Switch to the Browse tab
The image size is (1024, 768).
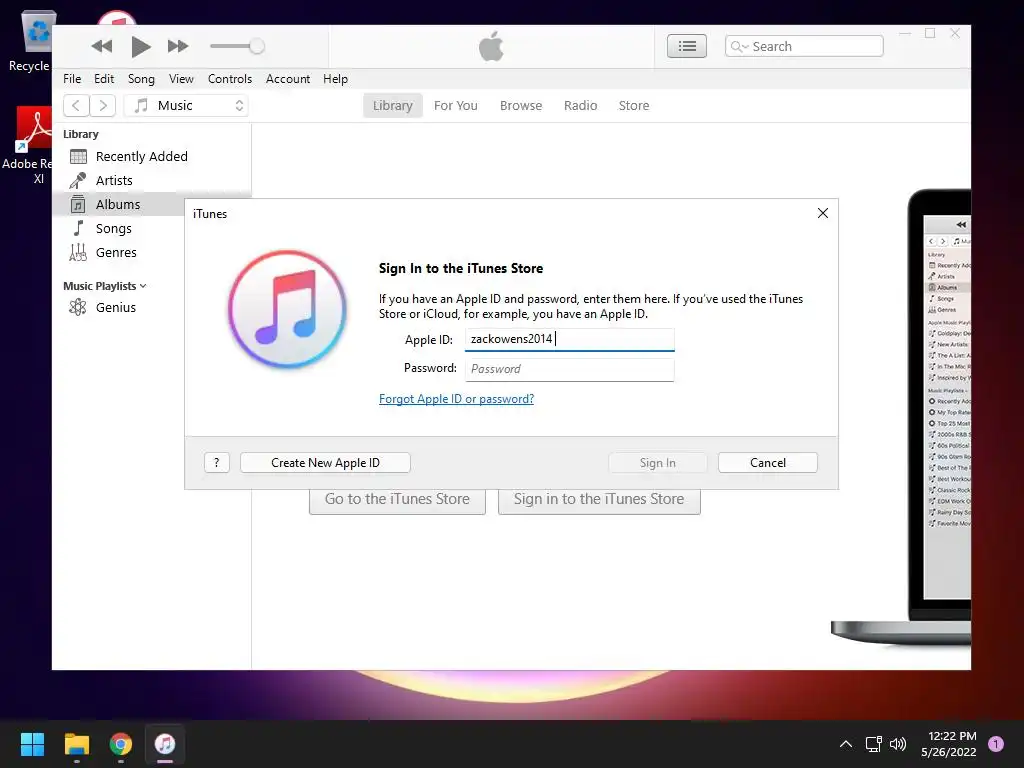520,106
